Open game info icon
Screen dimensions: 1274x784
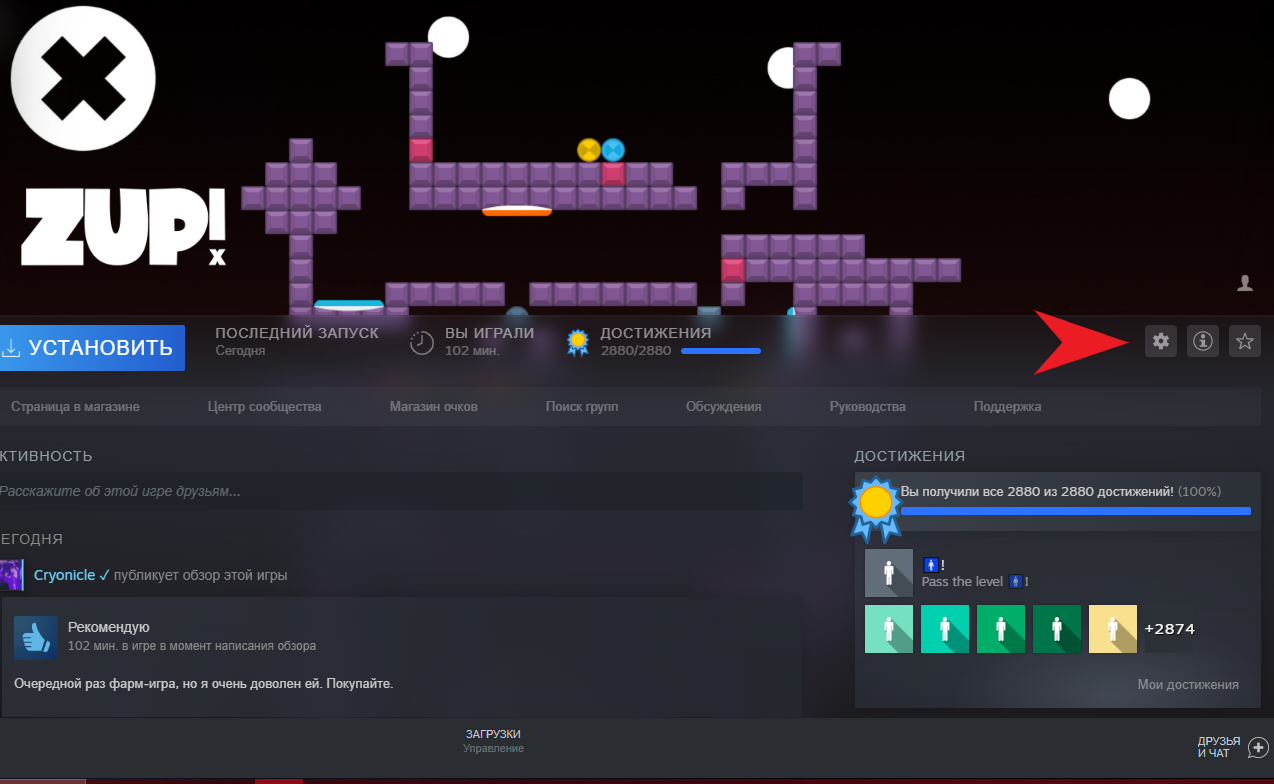1203,341
